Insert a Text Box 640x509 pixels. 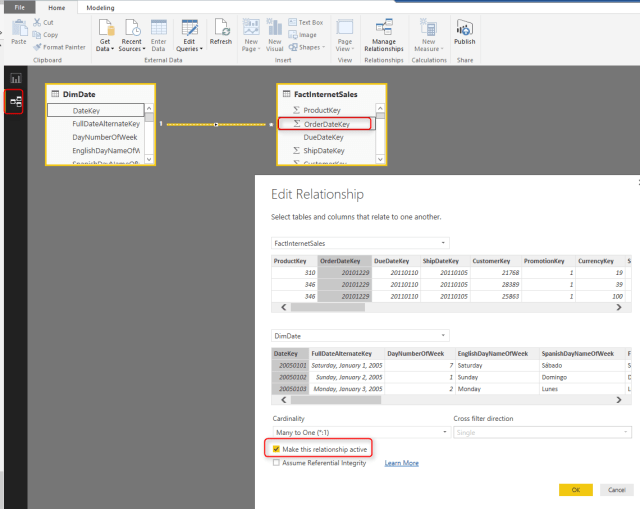pos(306,22)
